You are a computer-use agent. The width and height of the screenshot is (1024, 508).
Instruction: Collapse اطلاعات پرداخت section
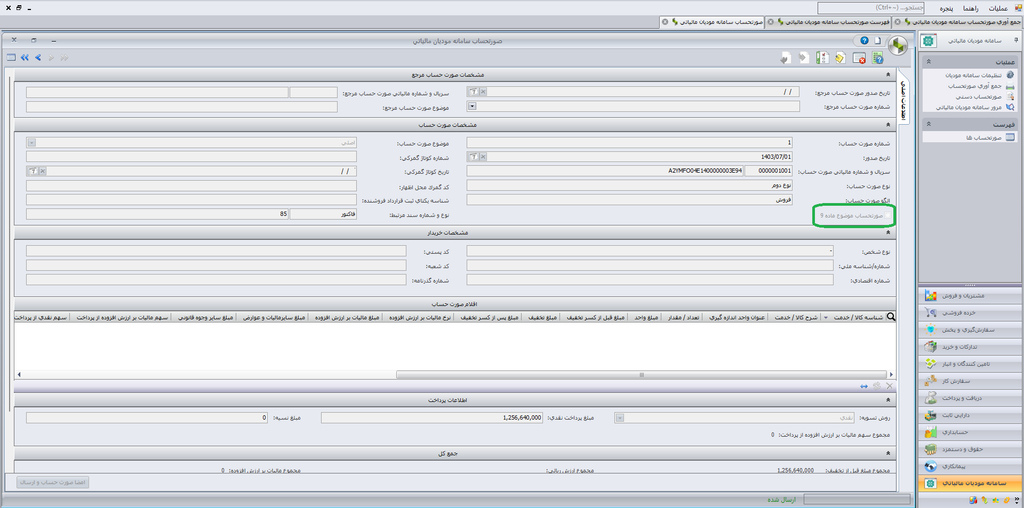(x=888, y=400)
